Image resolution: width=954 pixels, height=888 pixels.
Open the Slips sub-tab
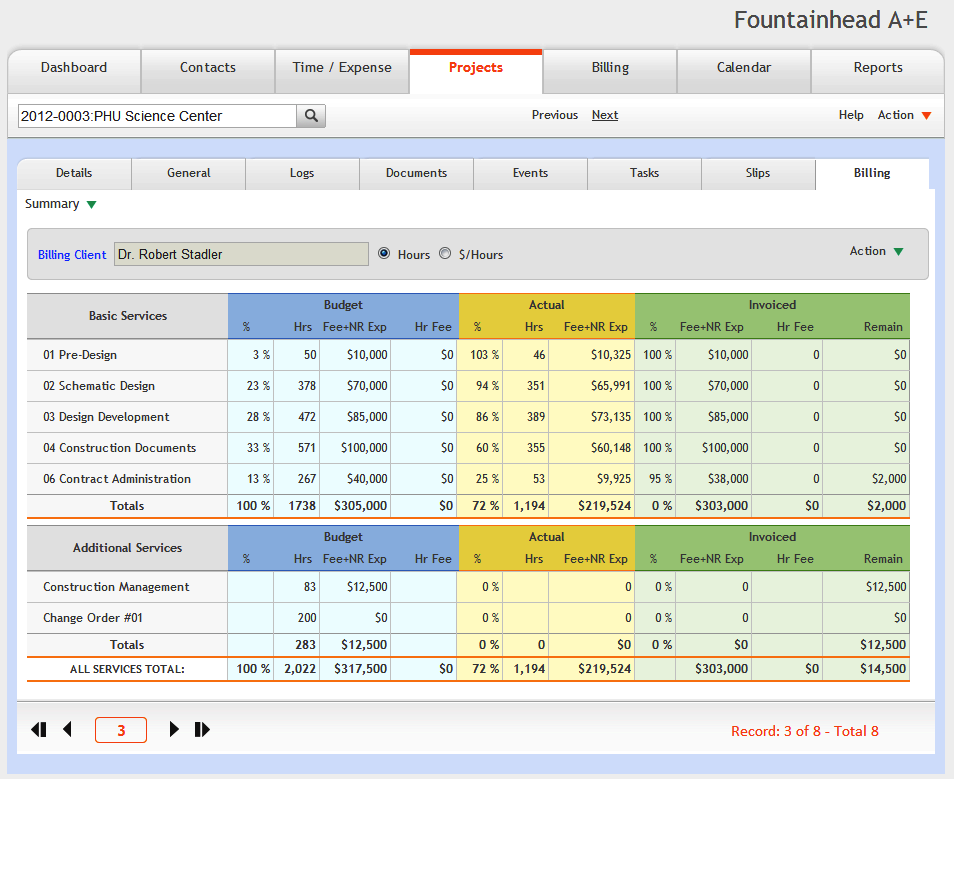click(x=758, y=173)
